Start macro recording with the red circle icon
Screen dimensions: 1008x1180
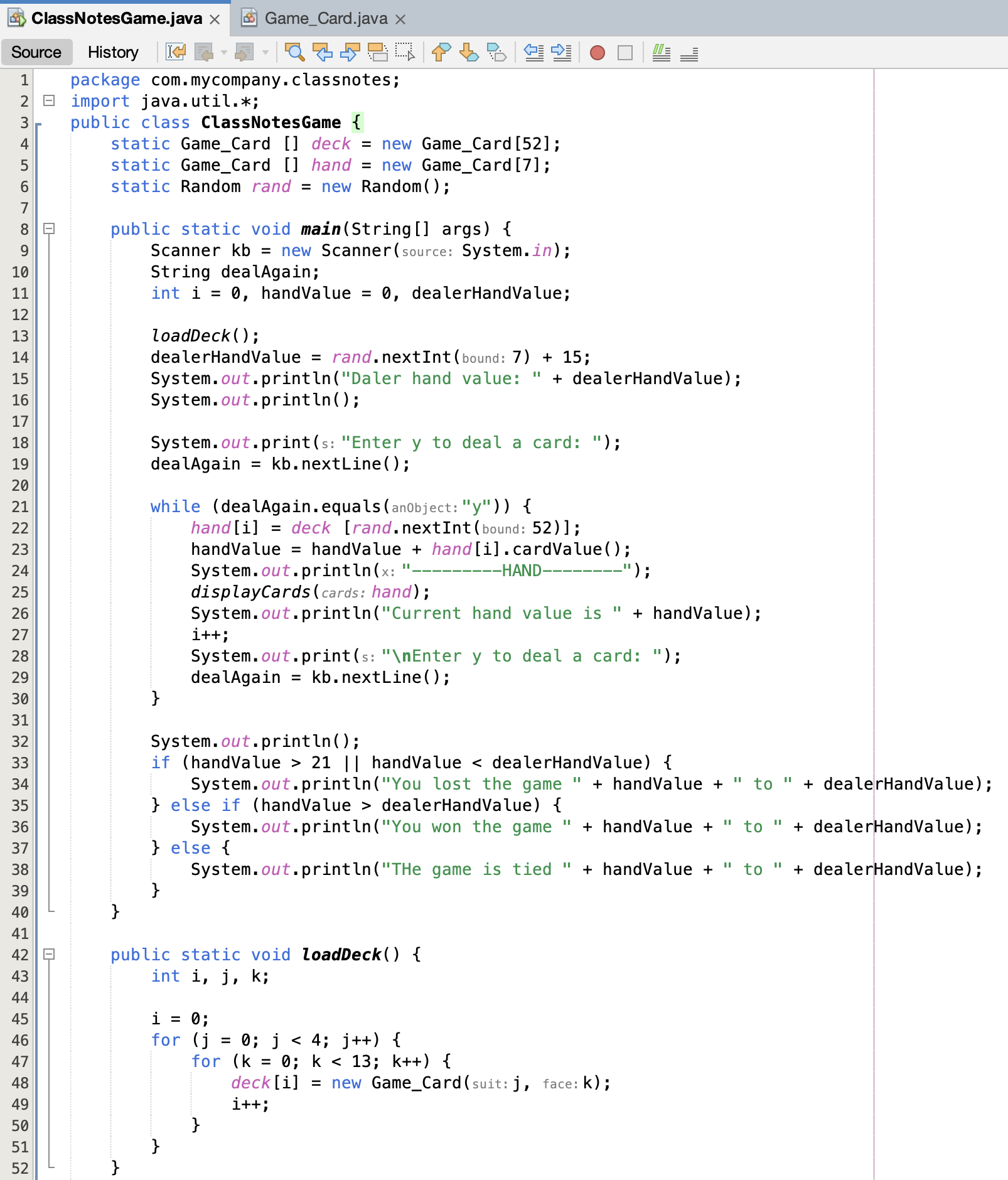click(x=597, y=53)
